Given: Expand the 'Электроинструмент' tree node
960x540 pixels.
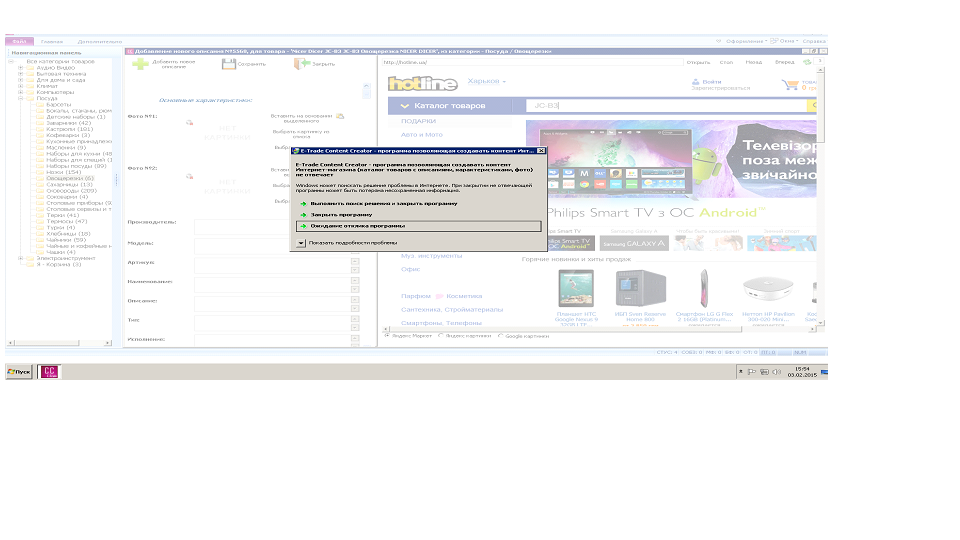Looking at the screenshot, I should (20, 258).
